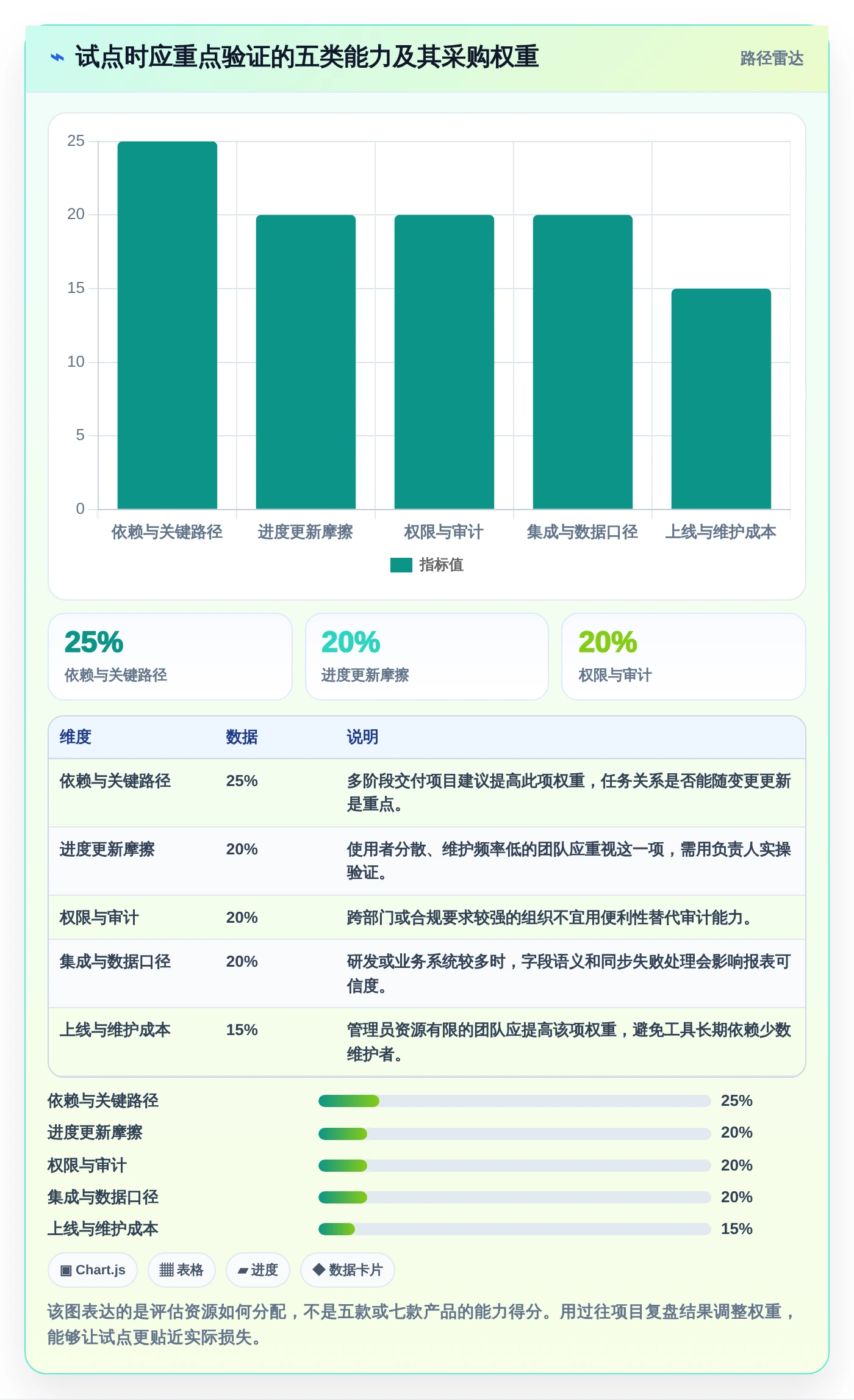Select table row cell 依赖与关键路径
This screenshot has height=1400, width=854.
point(115,781)
